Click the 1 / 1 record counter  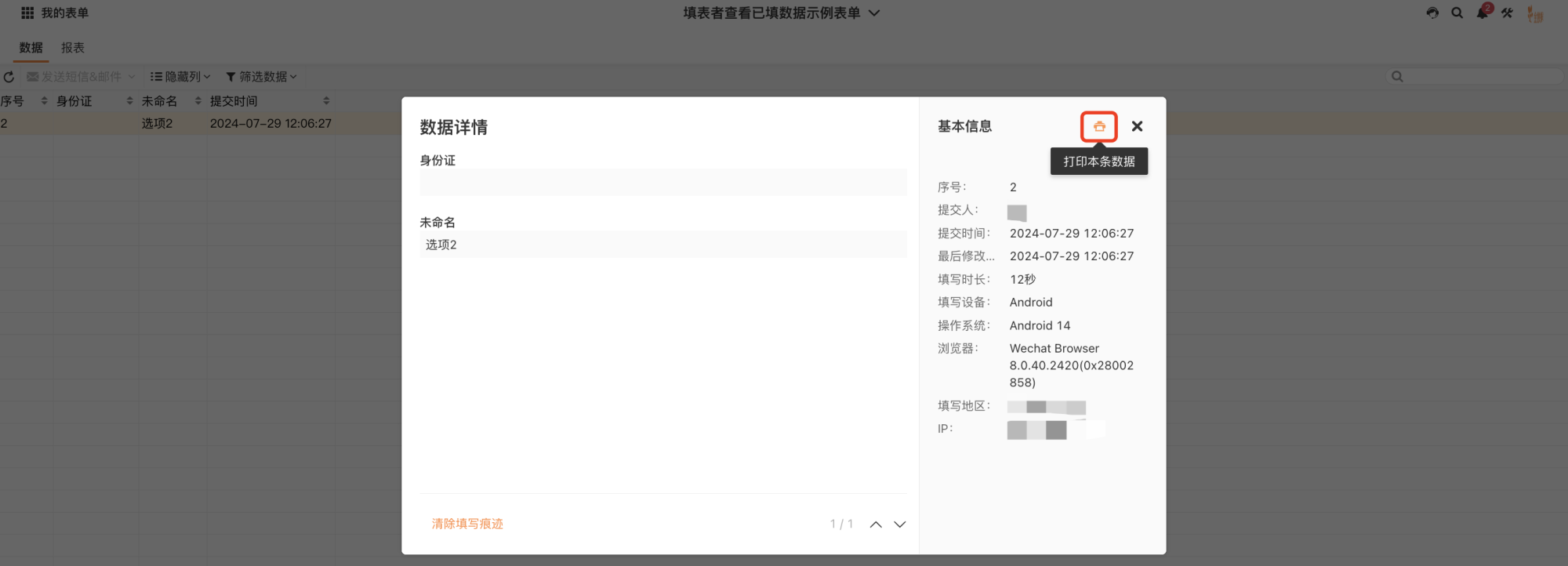(x=841, y=524)
